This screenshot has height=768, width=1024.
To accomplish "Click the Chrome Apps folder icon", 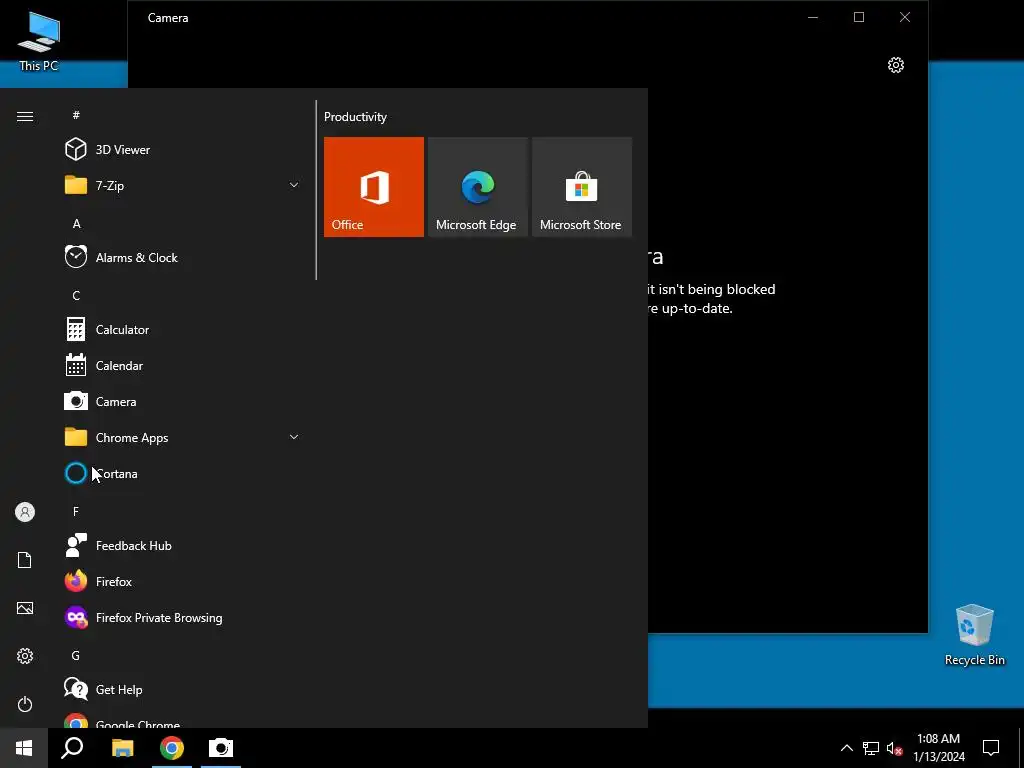I will point(76,437).
